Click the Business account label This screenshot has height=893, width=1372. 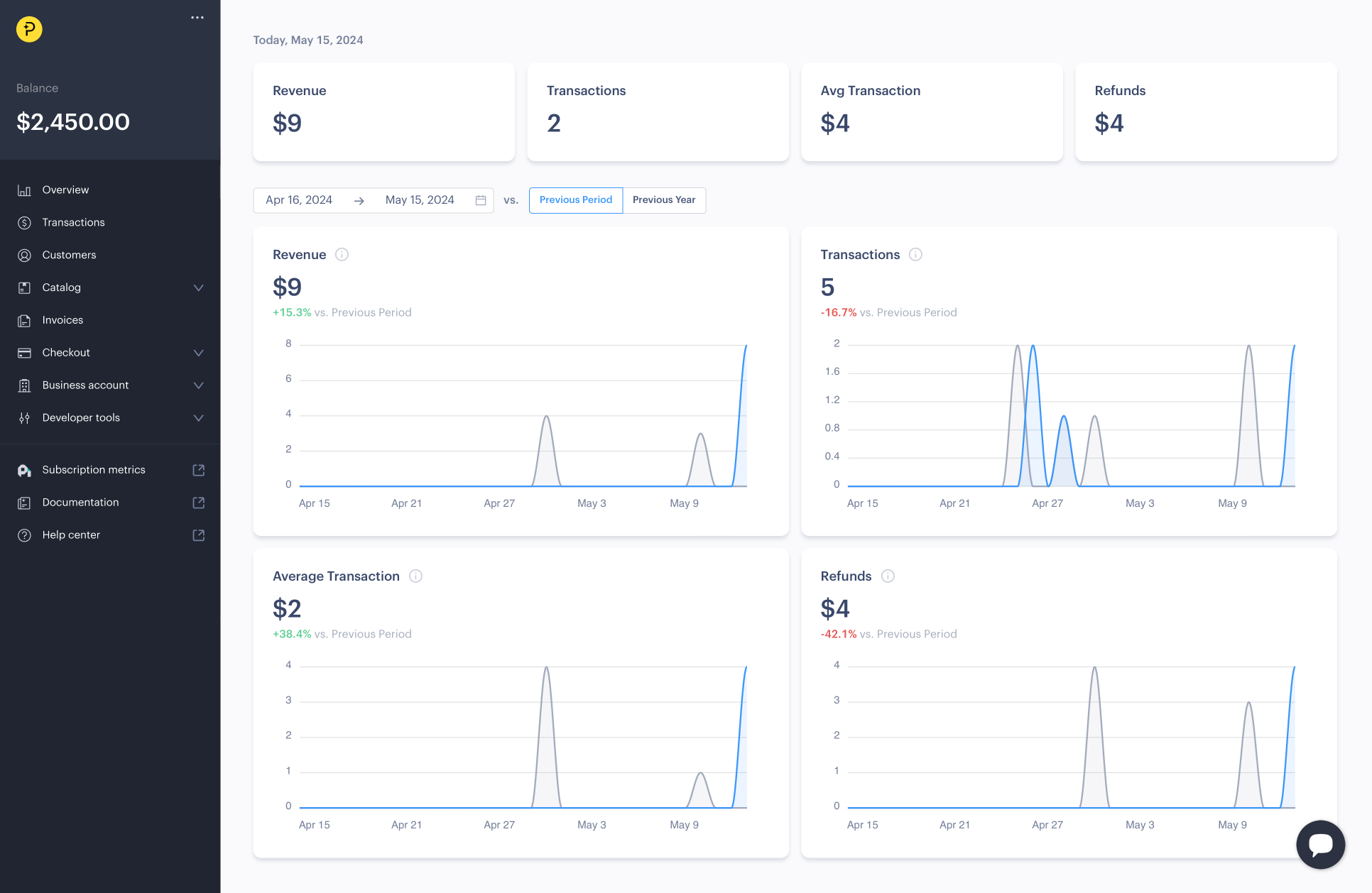[85, 385]
